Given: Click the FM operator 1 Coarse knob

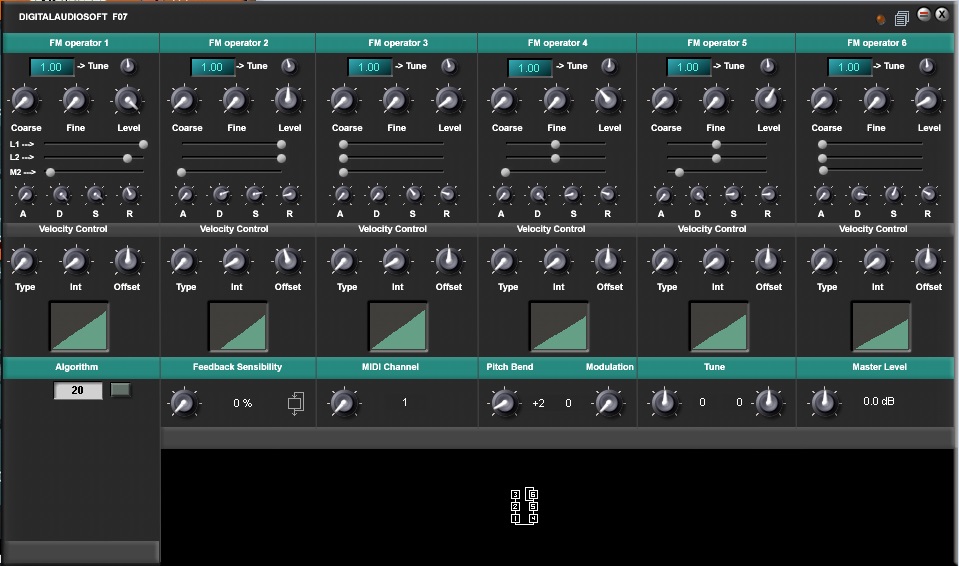Looking at the screenshot, I should (25, 100).
